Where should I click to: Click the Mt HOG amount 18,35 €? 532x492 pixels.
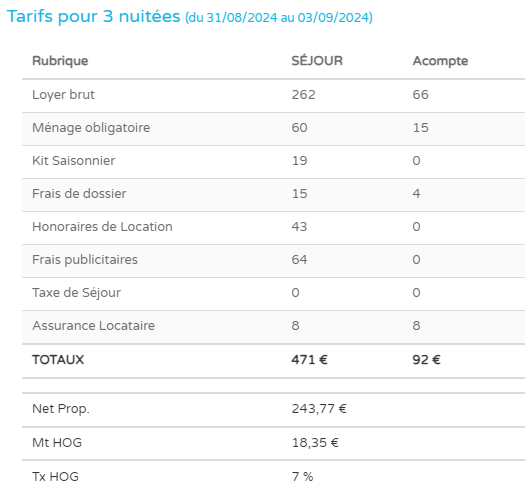click(315, 442)
